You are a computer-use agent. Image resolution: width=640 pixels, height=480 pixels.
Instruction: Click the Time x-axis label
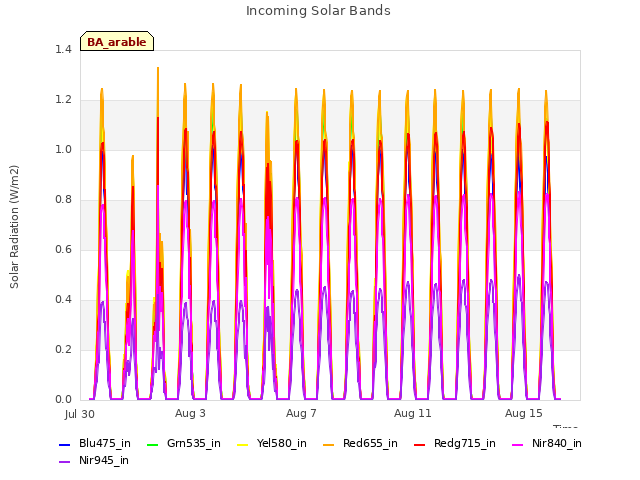tap(565, 427)
